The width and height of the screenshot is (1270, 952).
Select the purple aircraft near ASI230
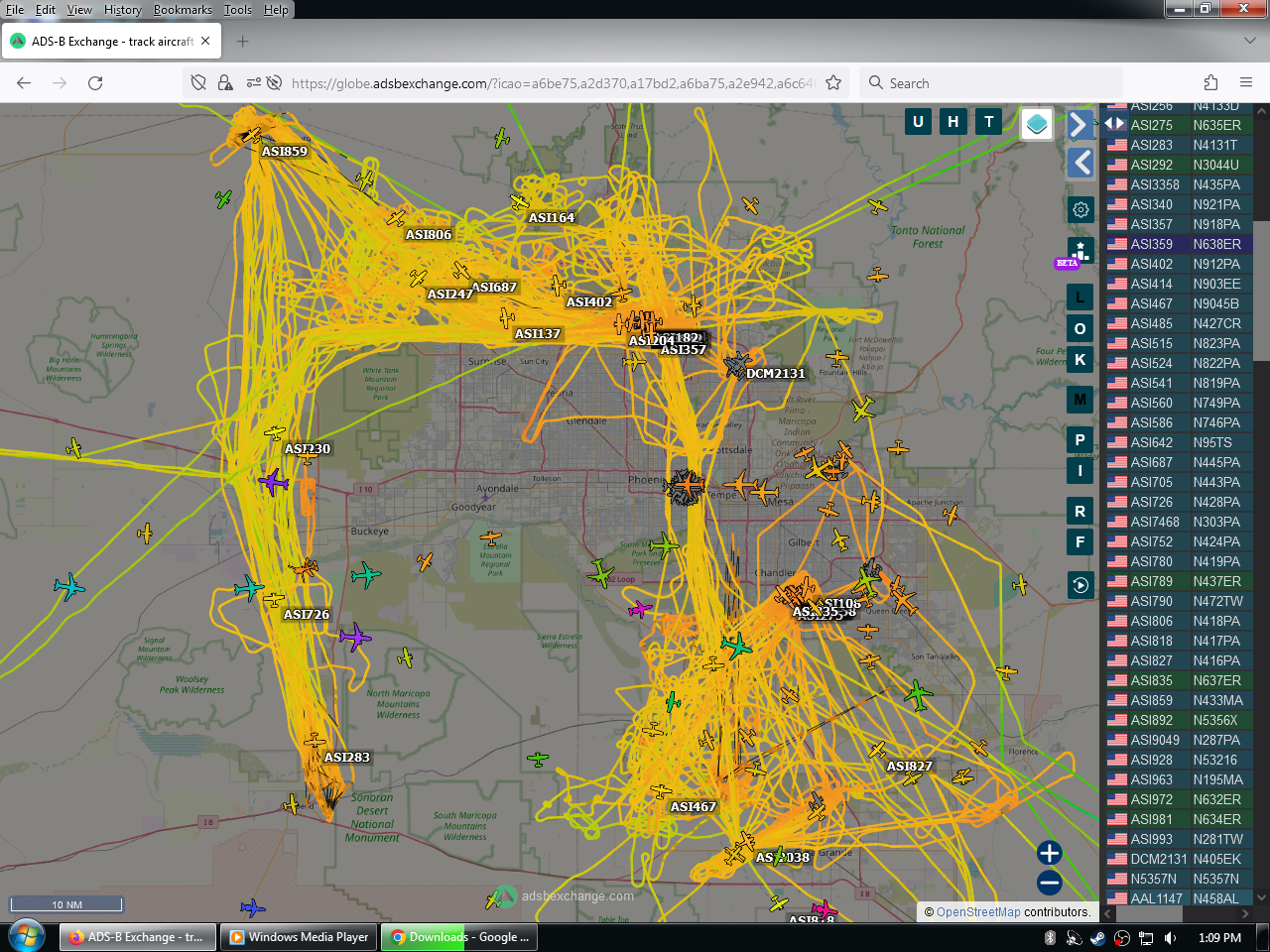(273, 482)
